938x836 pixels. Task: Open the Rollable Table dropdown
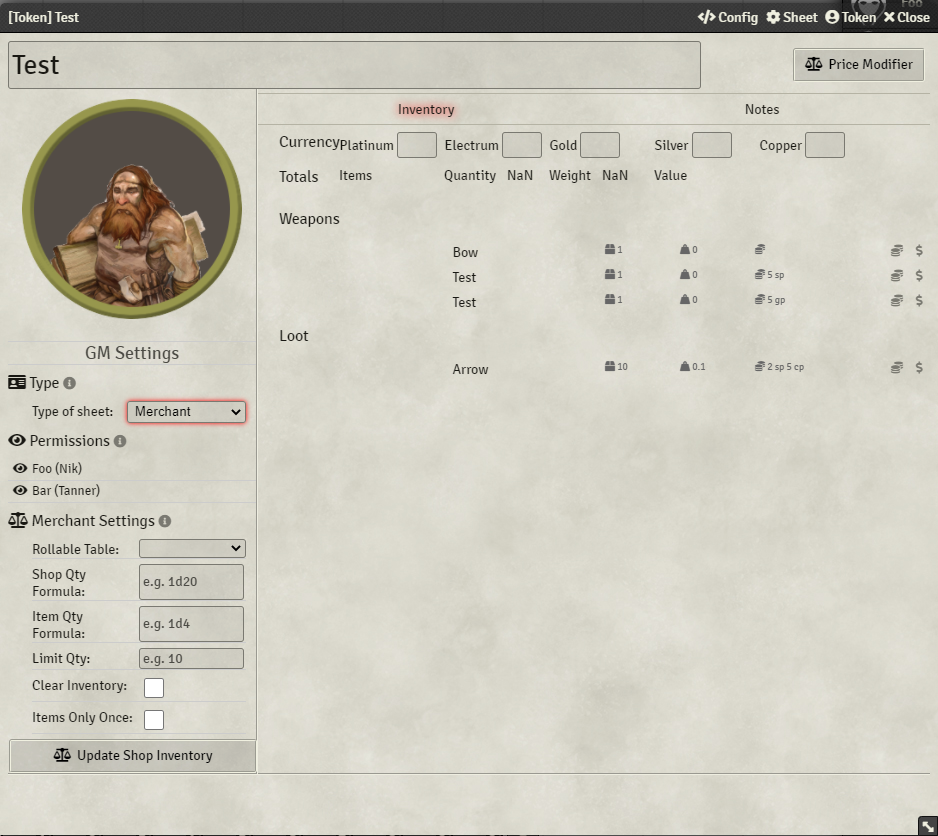click(x=191, y=548)
